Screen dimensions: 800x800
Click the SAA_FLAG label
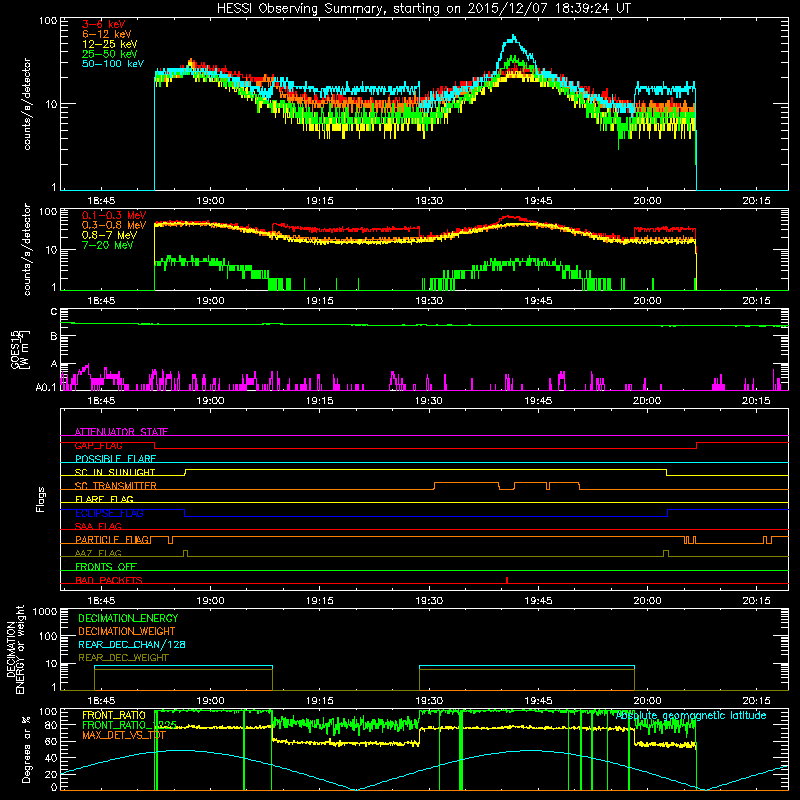[98, 526]
